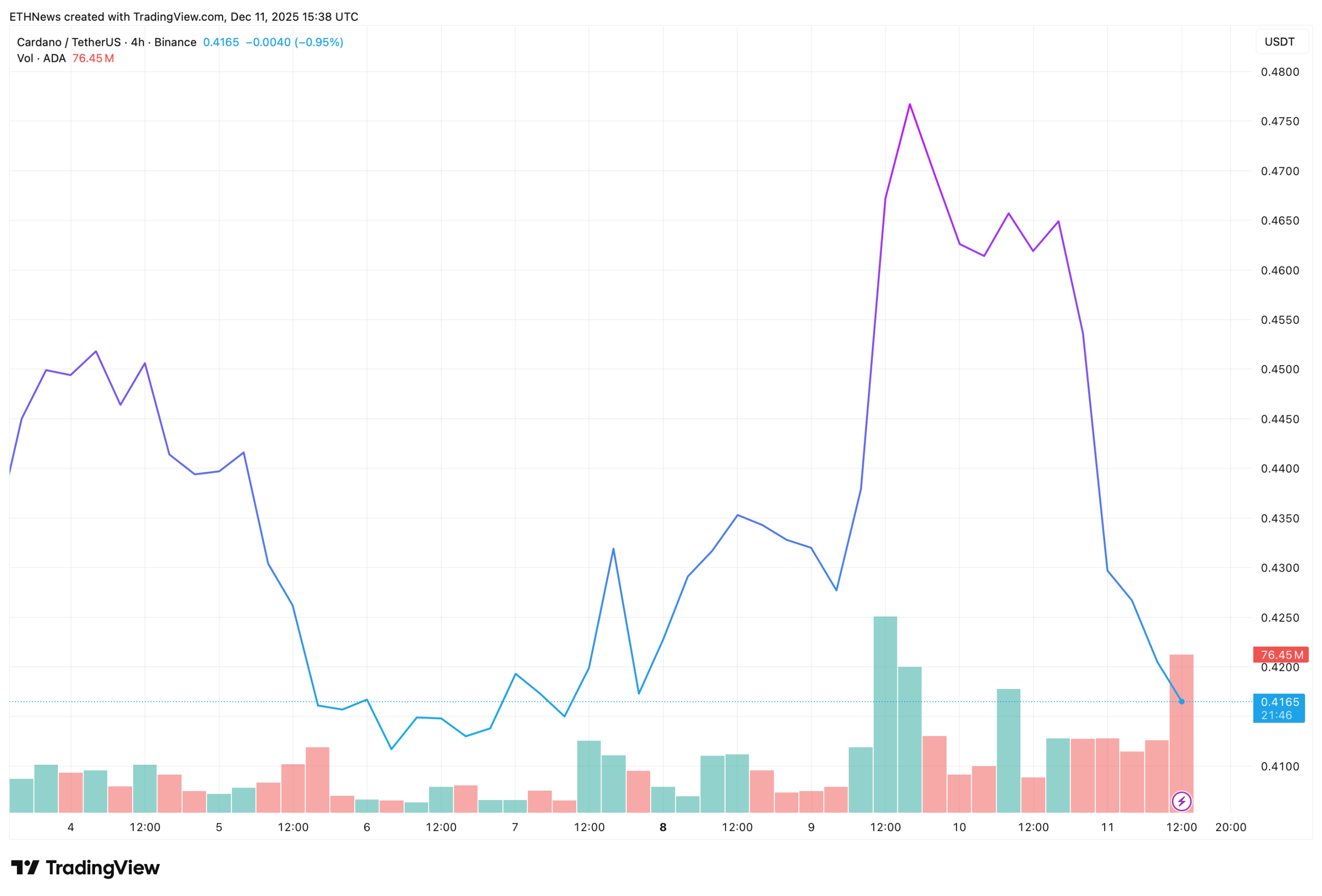1322x896 pixels.
Task: Click the red 76.45 M volume tag
Action: tap(1281, 655)
